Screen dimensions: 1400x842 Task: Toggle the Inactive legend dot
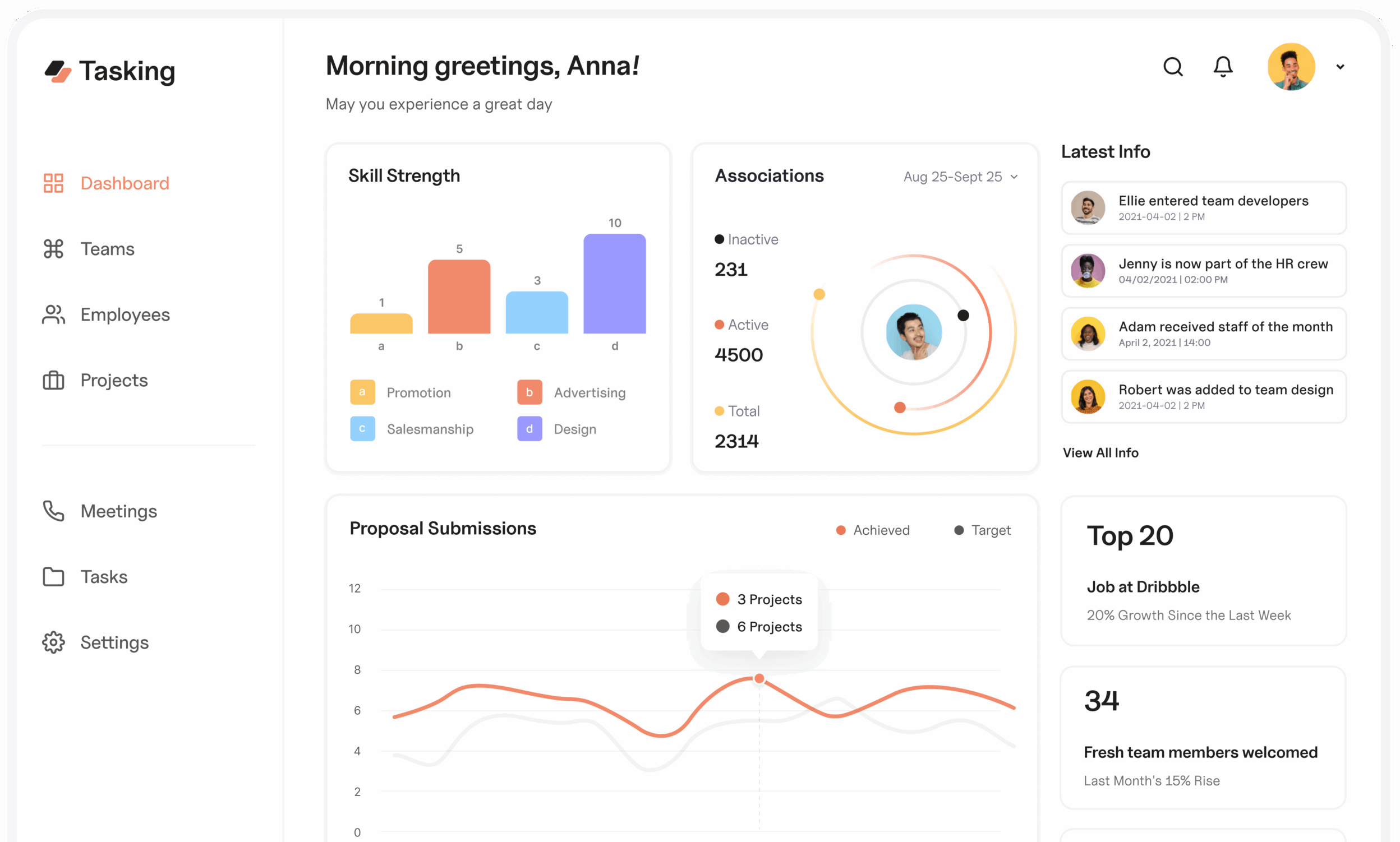[x=719, y=239]
